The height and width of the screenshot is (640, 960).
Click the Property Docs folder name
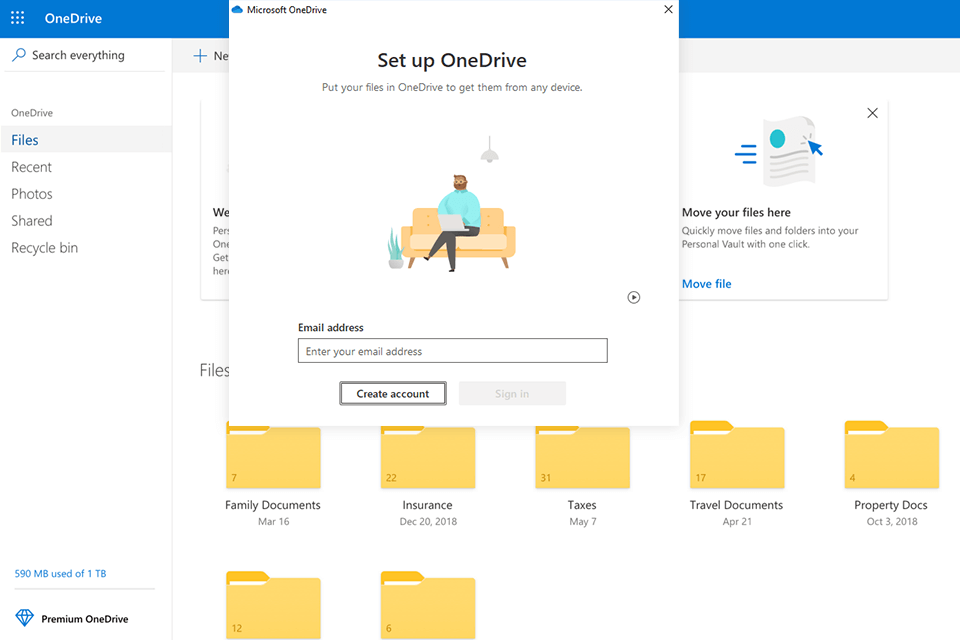891,505
